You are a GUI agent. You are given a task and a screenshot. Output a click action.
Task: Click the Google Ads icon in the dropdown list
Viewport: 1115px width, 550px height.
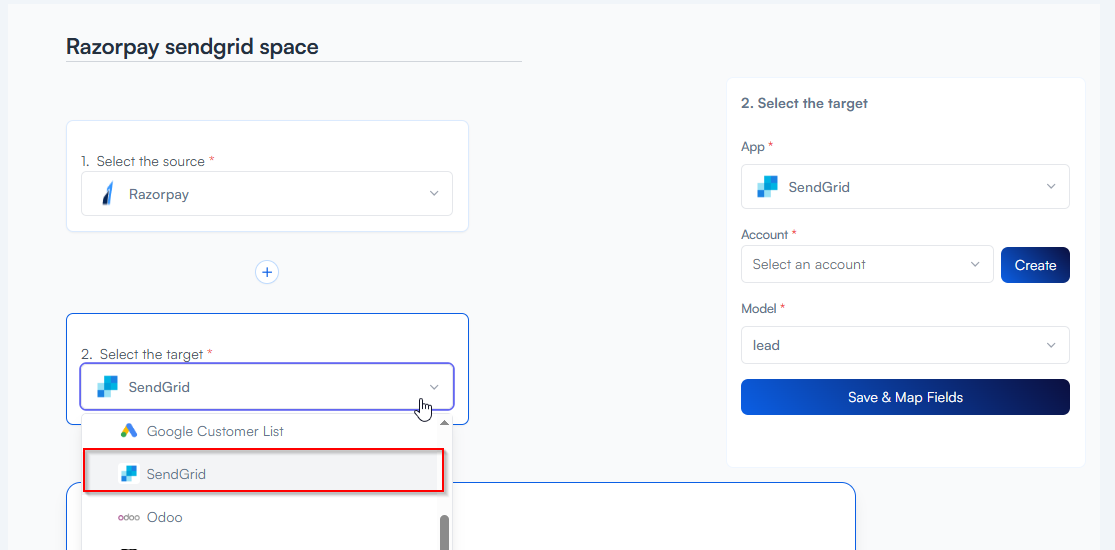[128, 431]
